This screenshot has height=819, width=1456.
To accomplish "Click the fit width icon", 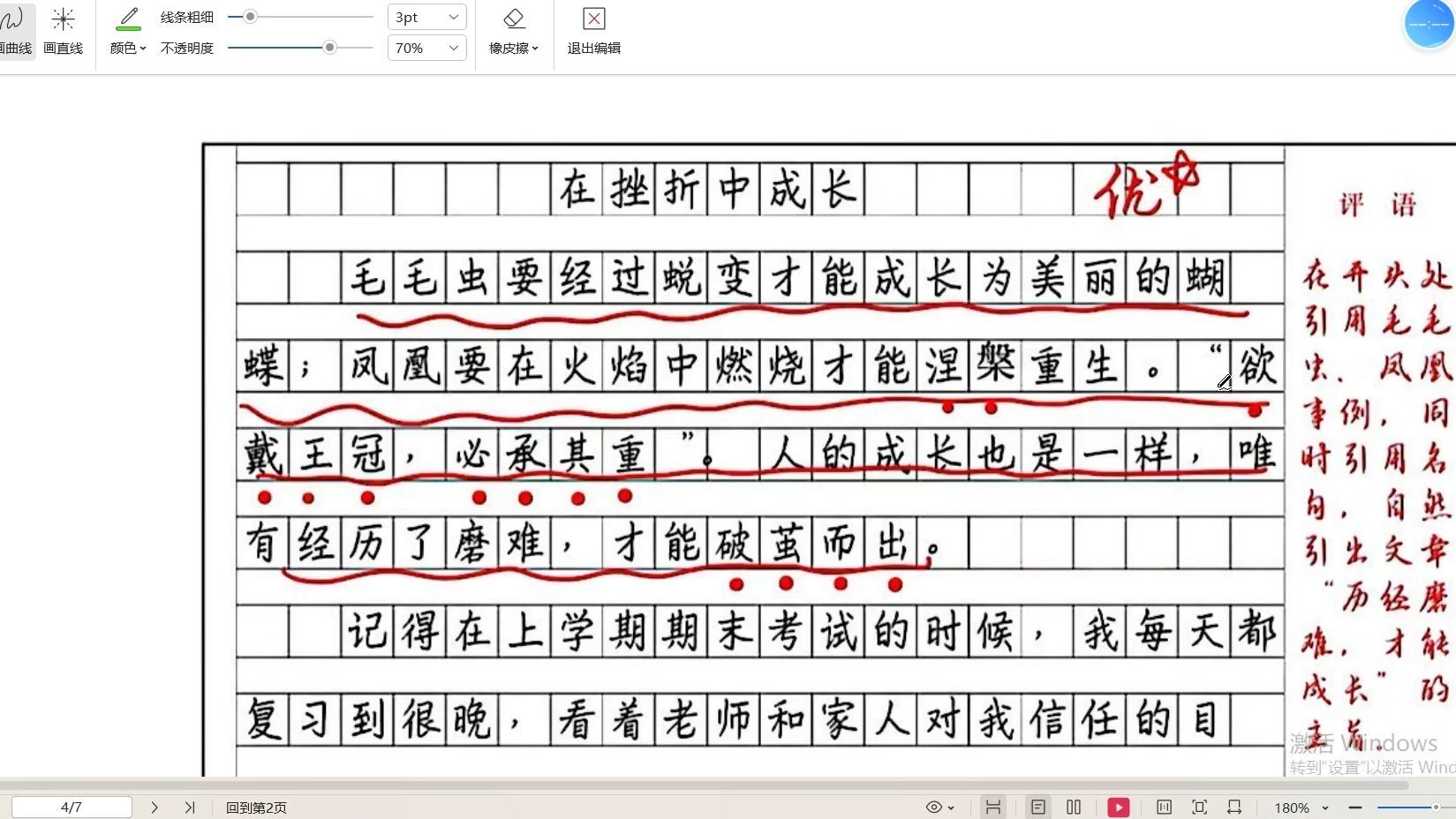I will coord(1234,807).
